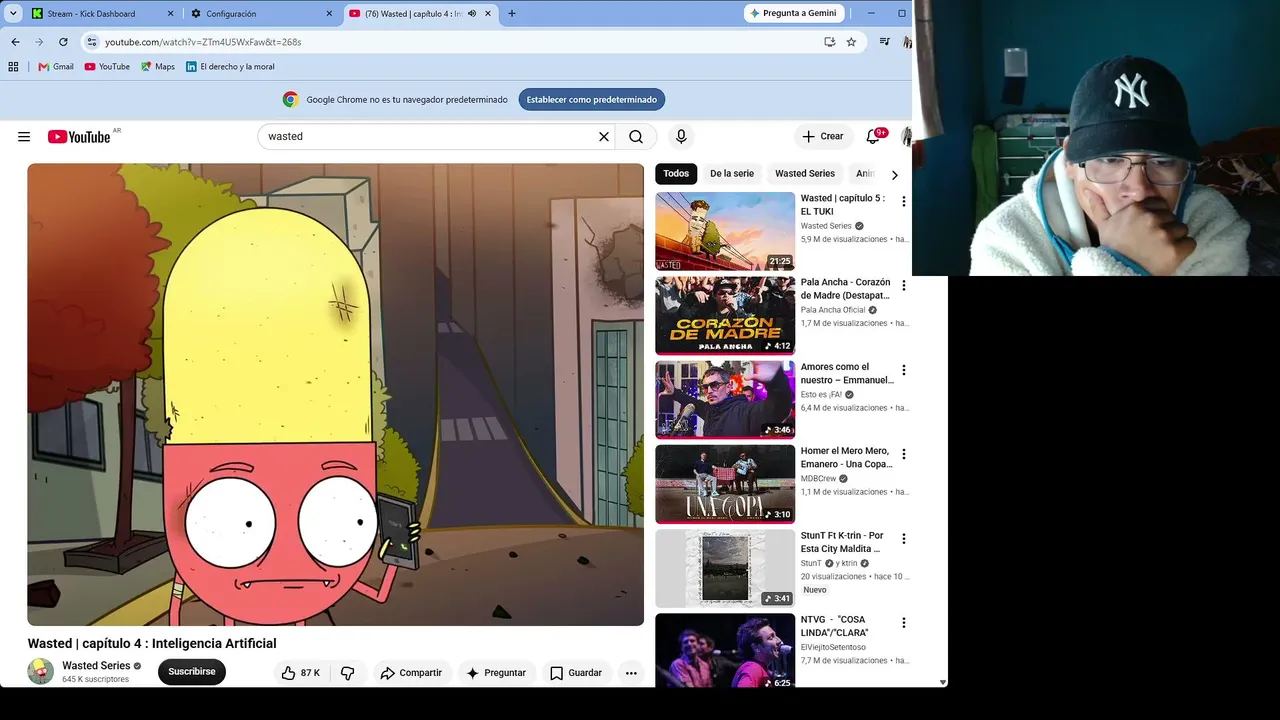Image resolution: width=1280 pixels, height=720 pixels.
Task: Click the 'Pala Ancha Oficial' channel name
Action: tap(833, 310)
